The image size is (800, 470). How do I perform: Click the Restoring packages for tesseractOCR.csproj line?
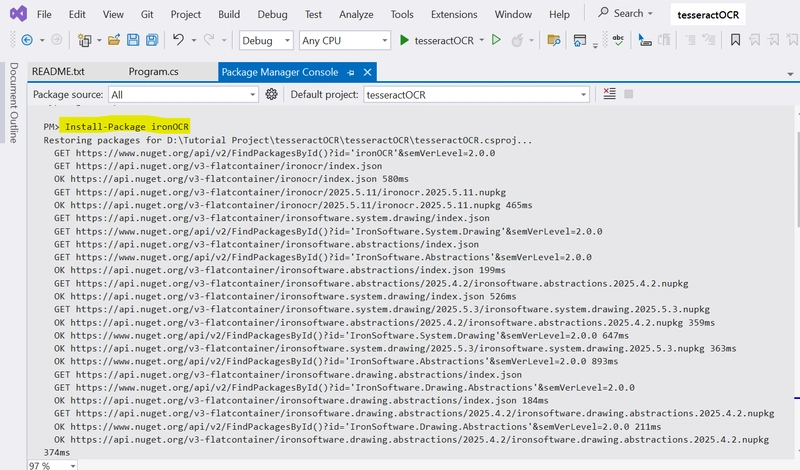click(288, 140)
